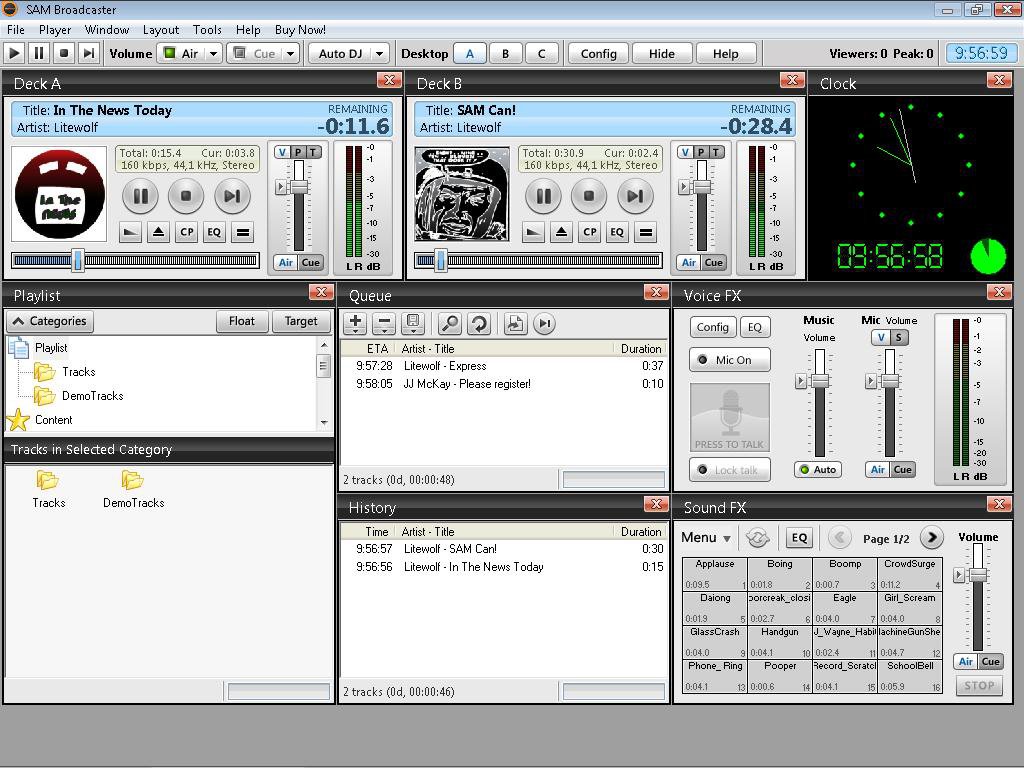
Task: Search the Queue with the magnifier icon
Action: tap(450, 323)
